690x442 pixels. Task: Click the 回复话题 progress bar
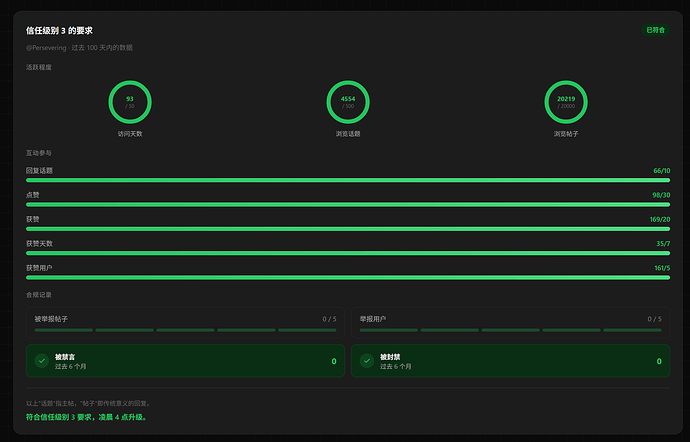[x=348, y=180]
